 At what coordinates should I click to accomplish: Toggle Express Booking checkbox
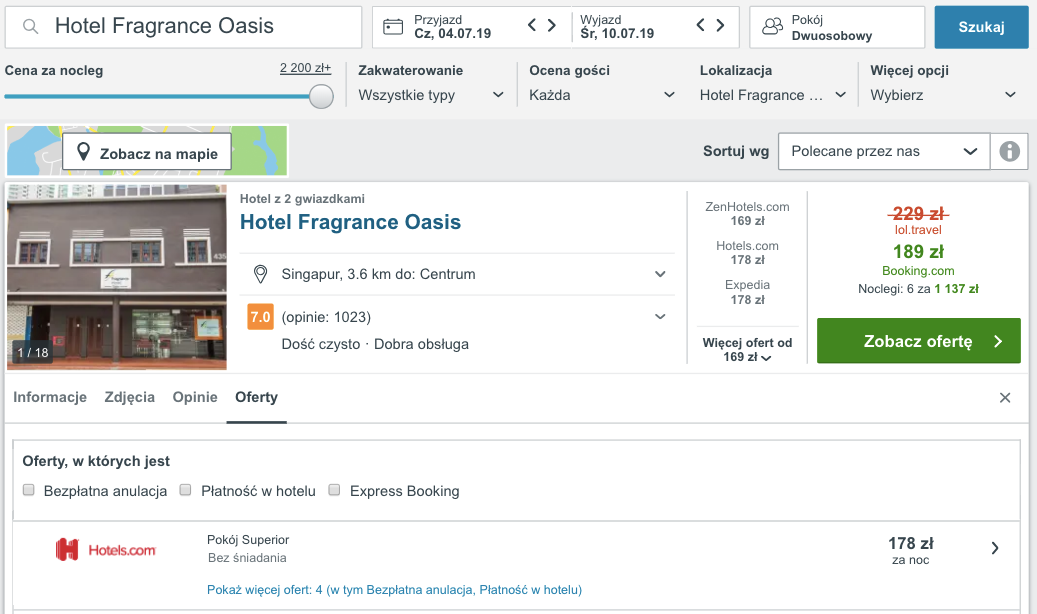(335, 490)
